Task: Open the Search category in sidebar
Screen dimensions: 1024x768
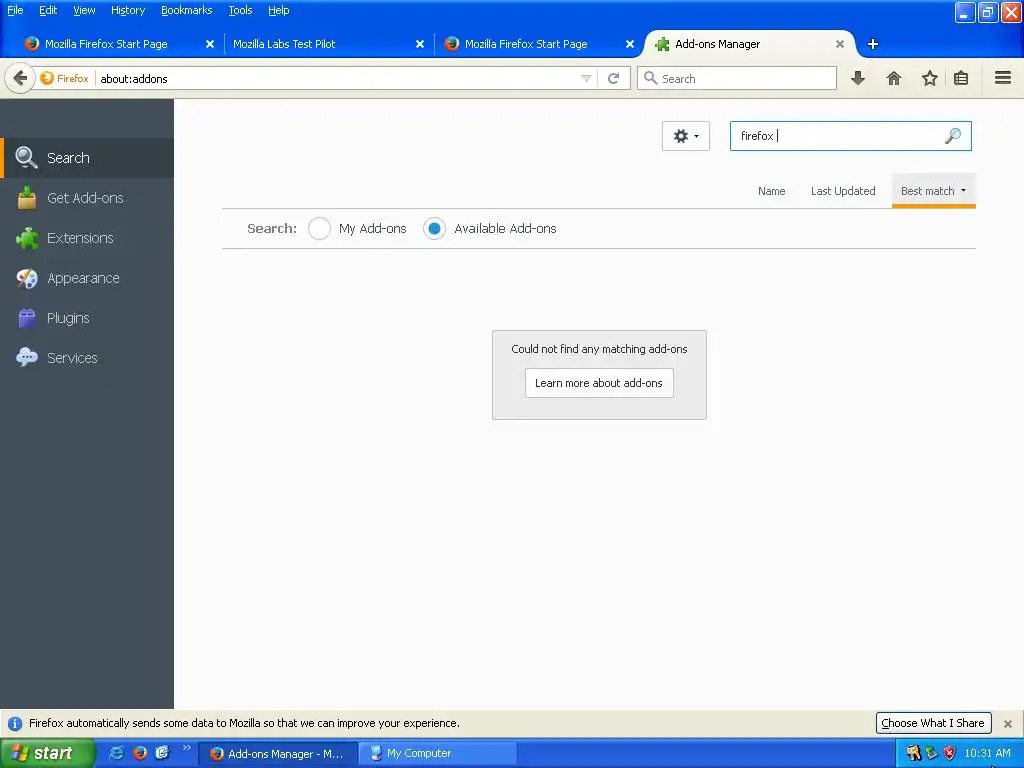Action: pyautogui.click(x=88, y=157)
